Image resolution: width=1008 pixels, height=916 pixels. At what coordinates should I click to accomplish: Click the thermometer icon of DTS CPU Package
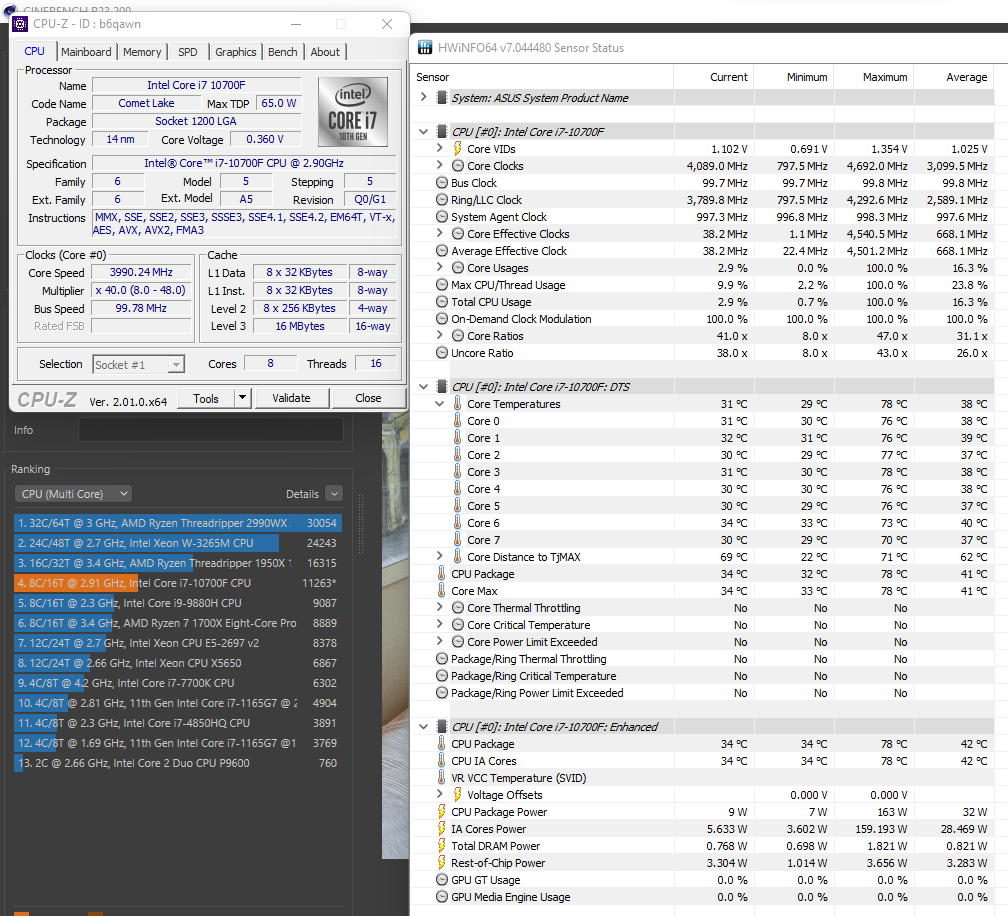pos(442,573)
